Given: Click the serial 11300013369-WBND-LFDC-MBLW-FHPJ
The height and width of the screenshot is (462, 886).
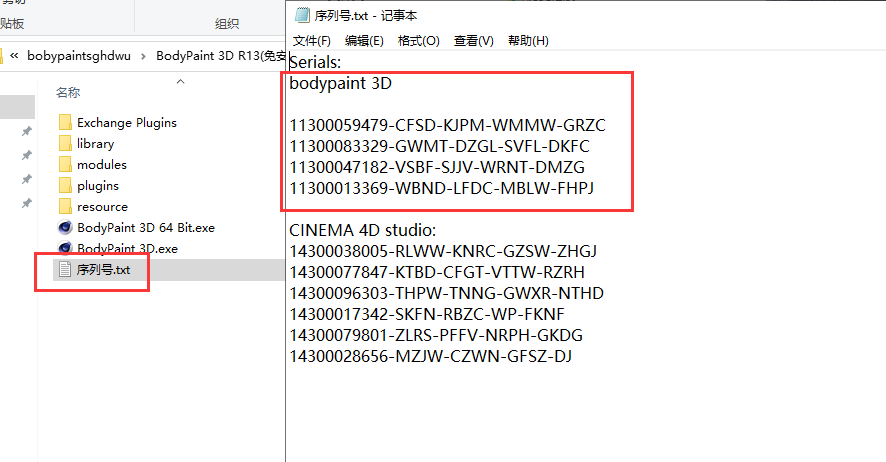Looking at the screenshot, I should 441,188.
